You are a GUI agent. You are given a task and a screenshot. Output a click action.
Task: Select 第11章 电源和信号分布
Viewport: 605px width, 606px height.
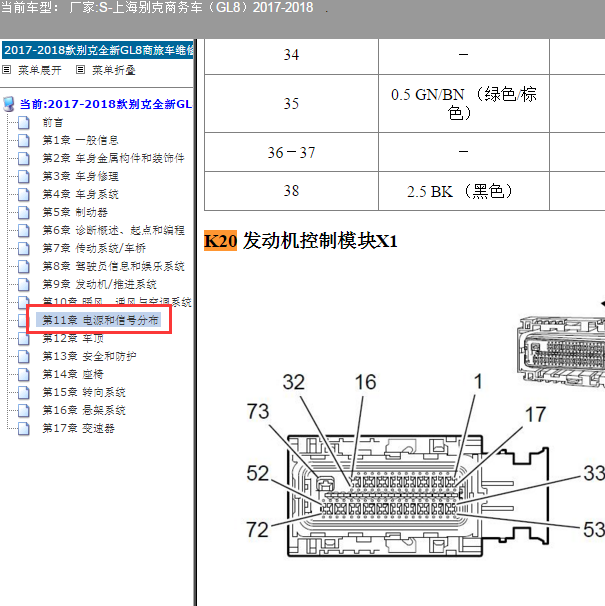tap(100, 320)
